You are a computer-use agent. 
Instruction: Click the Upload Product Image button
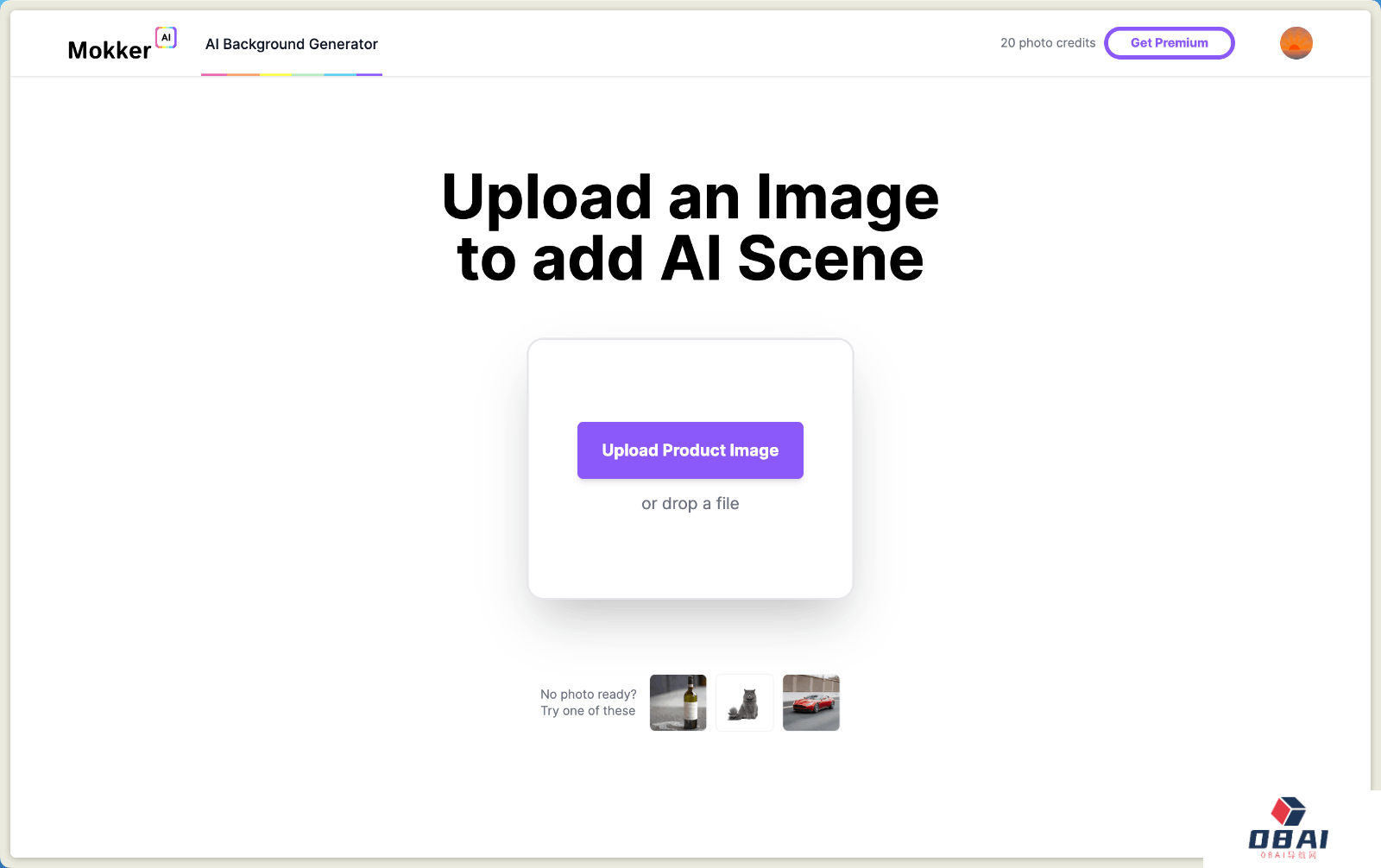tap(690, 450)
